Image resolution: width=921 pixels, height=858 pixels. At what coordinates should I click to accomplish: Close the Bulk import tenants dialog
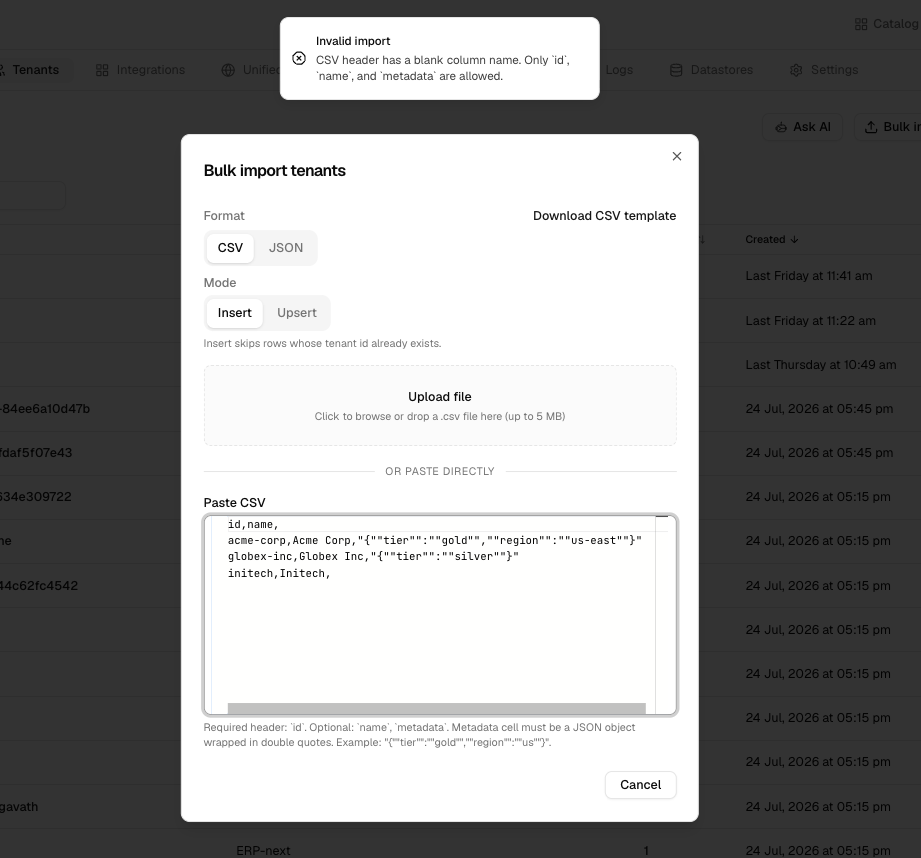(x=677, y=156)
